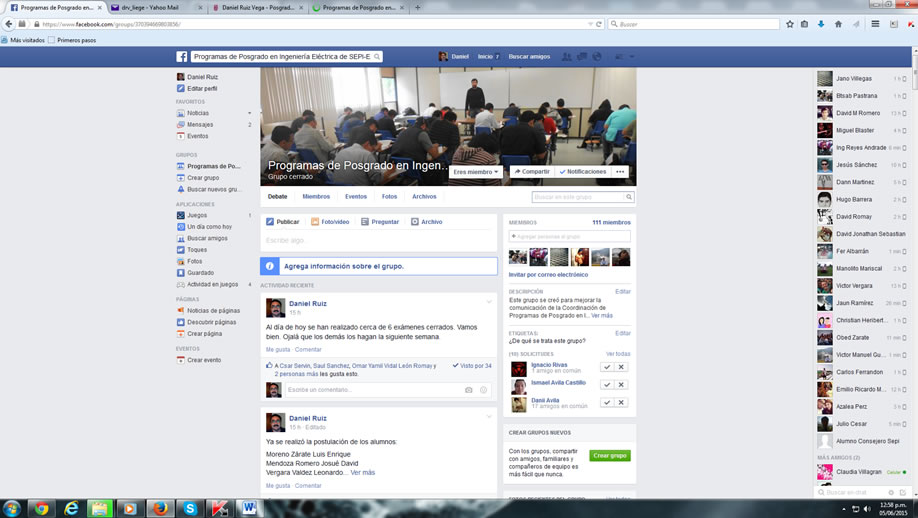This screenshot has width=918, height=518.
Task: Reject Danii Avila request X
Action: [621, 403]
